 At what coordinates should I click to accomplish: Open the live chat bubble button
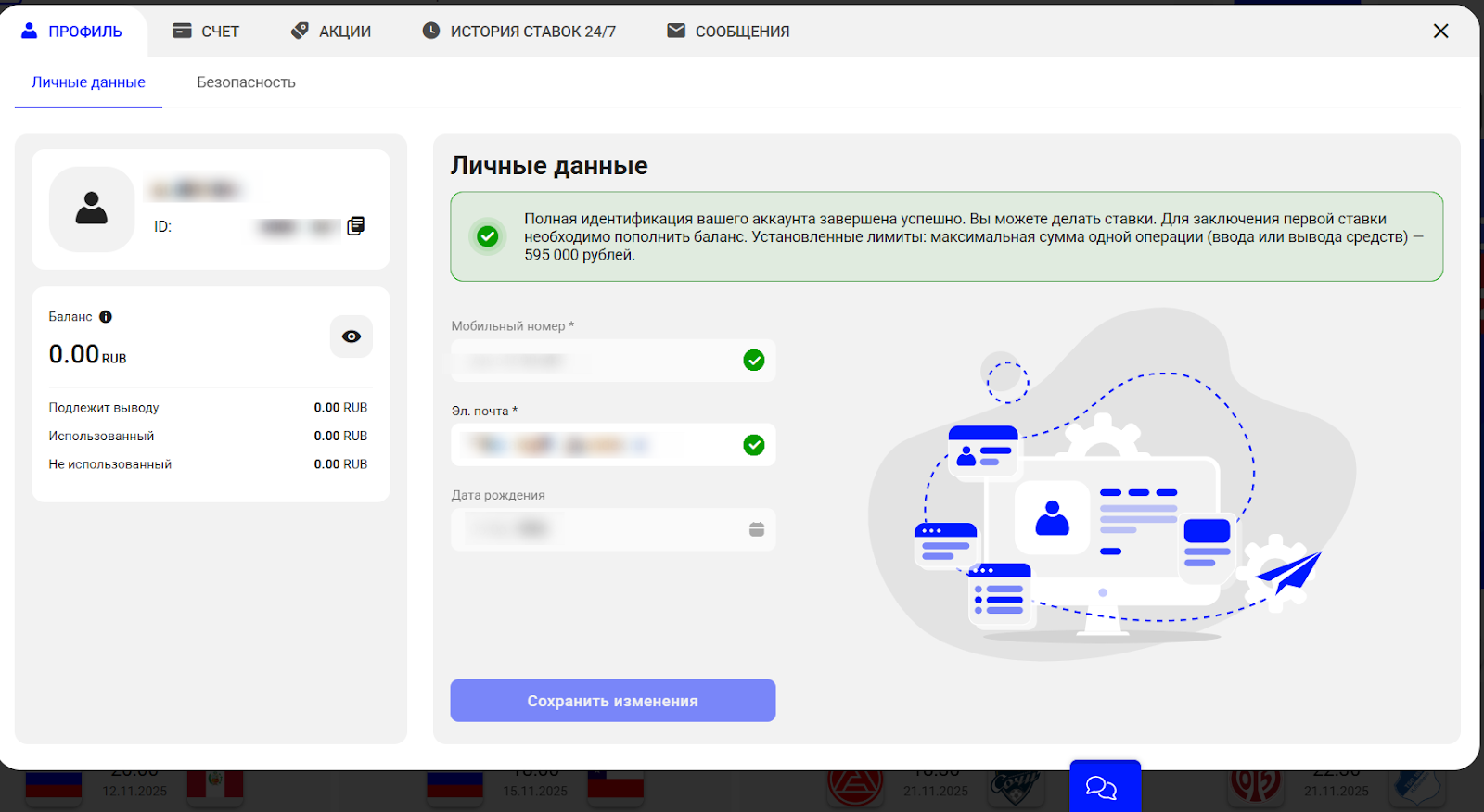pos(1105,786)
